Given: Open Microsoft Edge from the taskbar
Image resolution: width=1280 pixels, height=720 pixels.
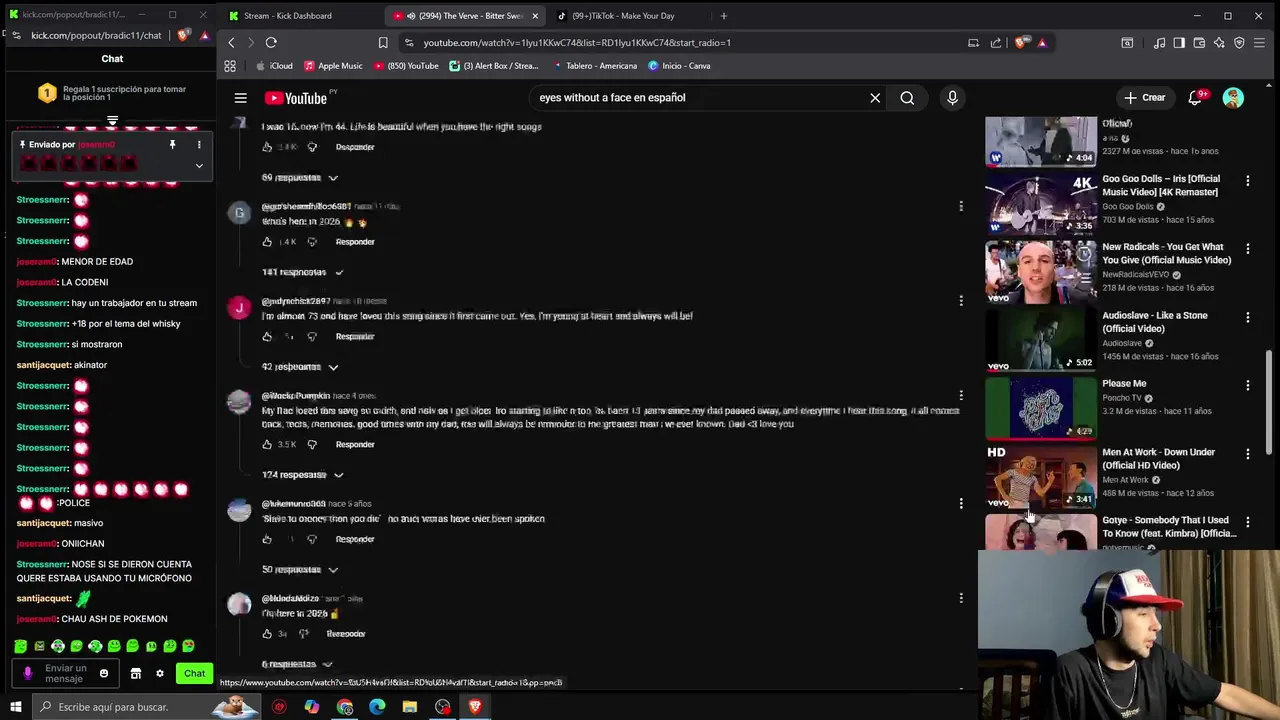Looking at the screenshot, I should (x=377, y=707).
